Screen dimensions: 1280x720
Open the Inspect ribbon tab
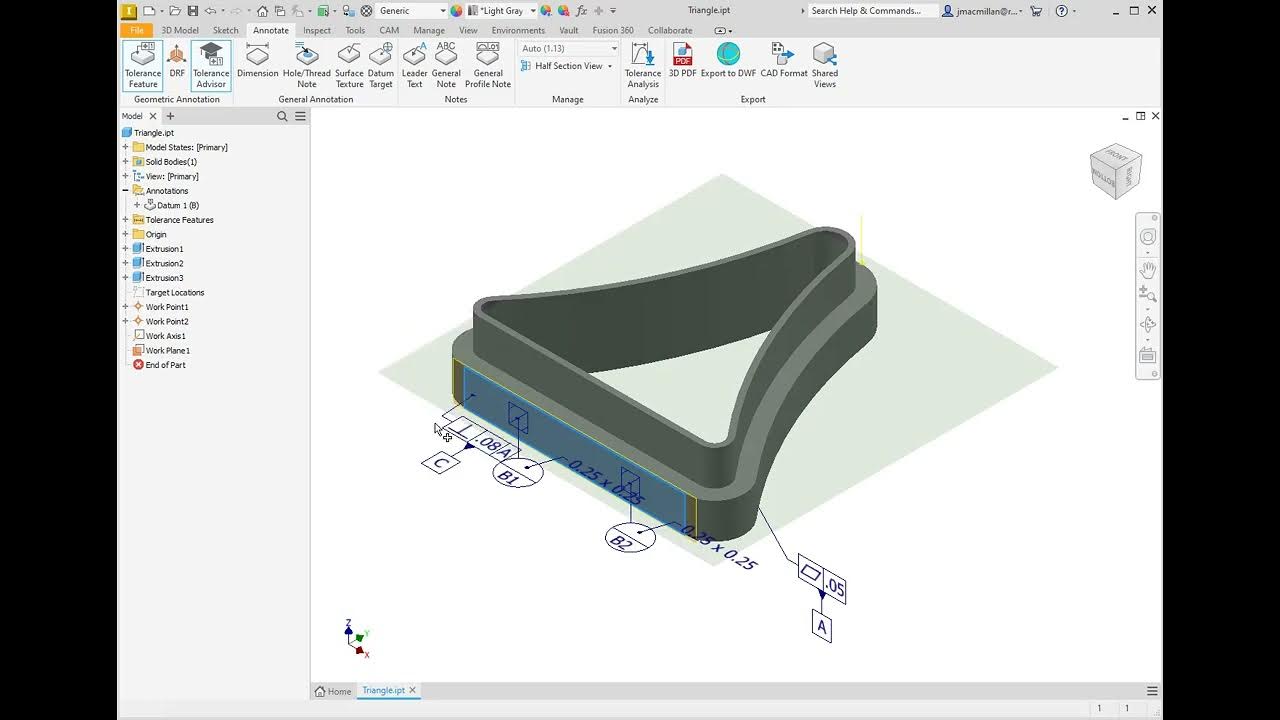[317, 30]
